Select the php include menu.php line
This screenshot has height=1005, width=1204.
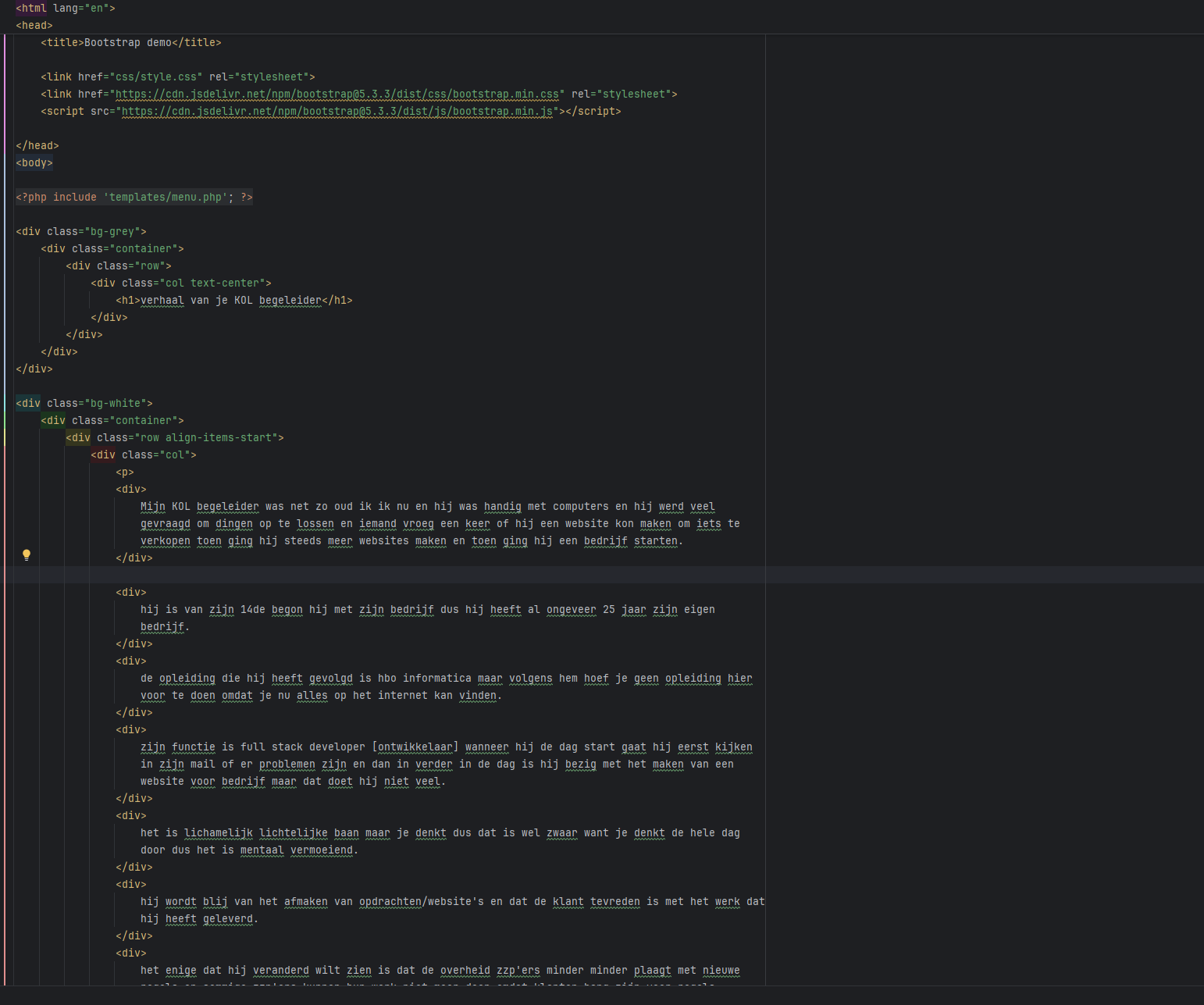pyautogui.click(x=134, y=198)
